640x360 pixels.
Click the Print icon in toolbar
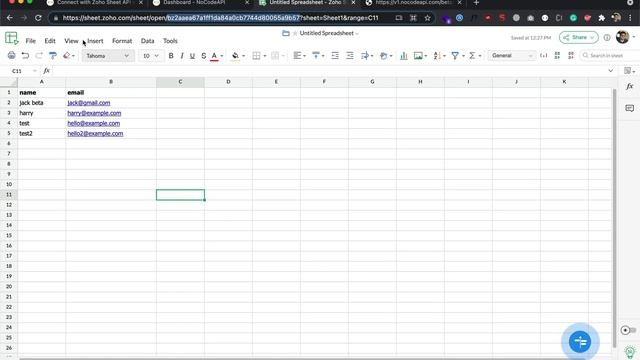click(11, 56)
